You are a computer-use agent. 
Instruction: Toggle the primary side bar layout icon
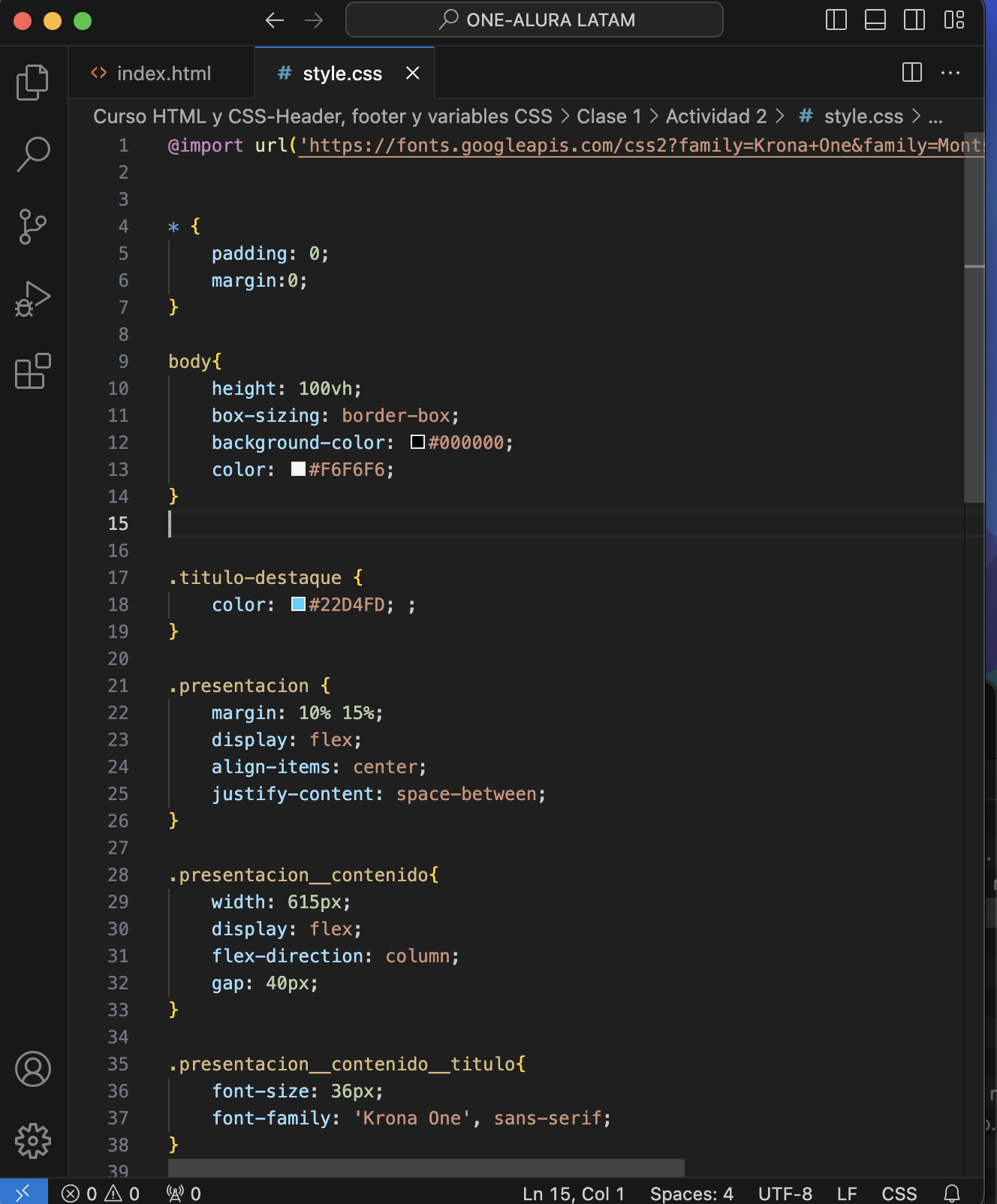pos(836,20)
